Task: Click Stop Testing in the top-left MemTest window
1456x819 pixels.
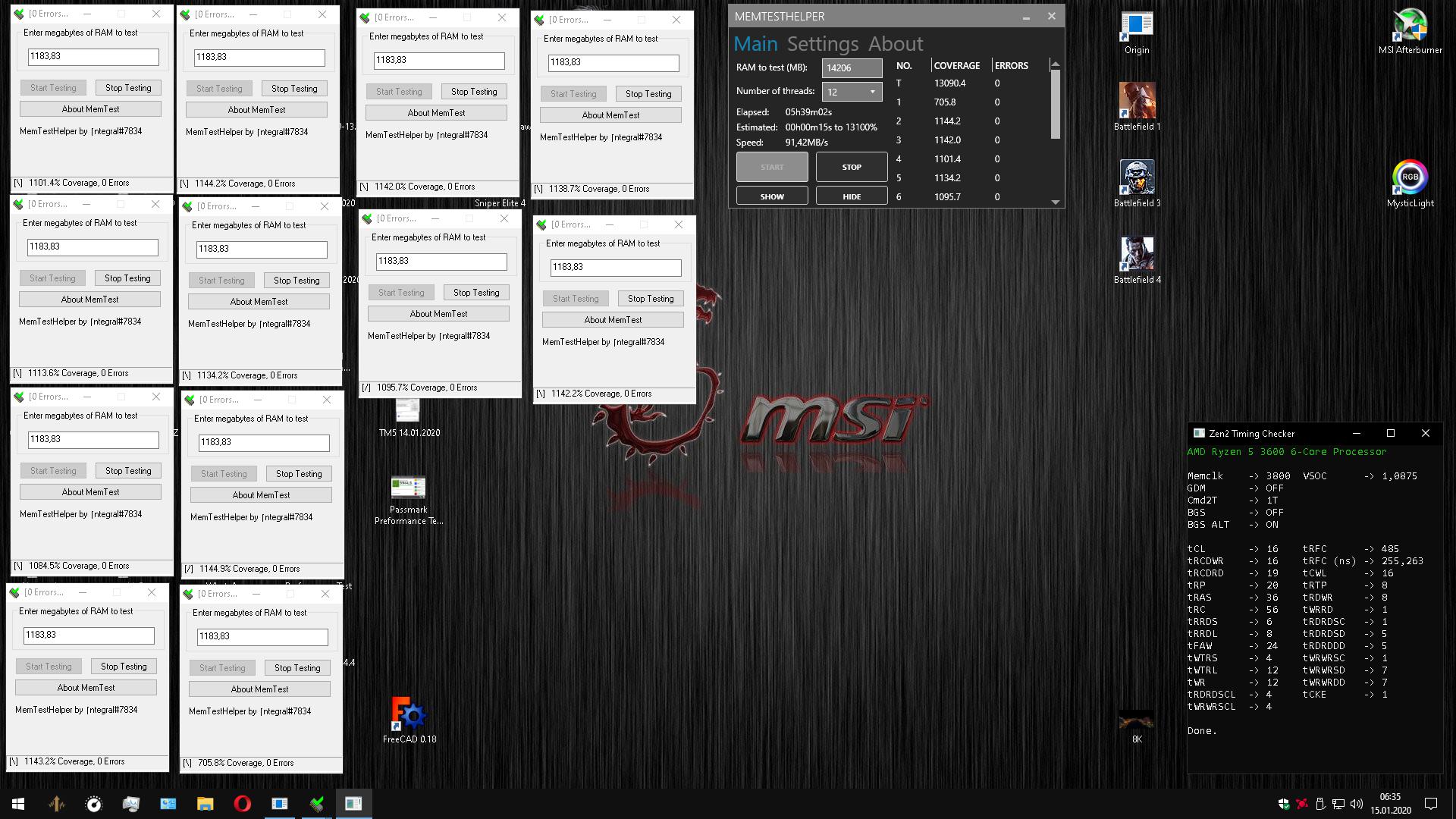Action: pyautogui.click(x=127, y=86)
